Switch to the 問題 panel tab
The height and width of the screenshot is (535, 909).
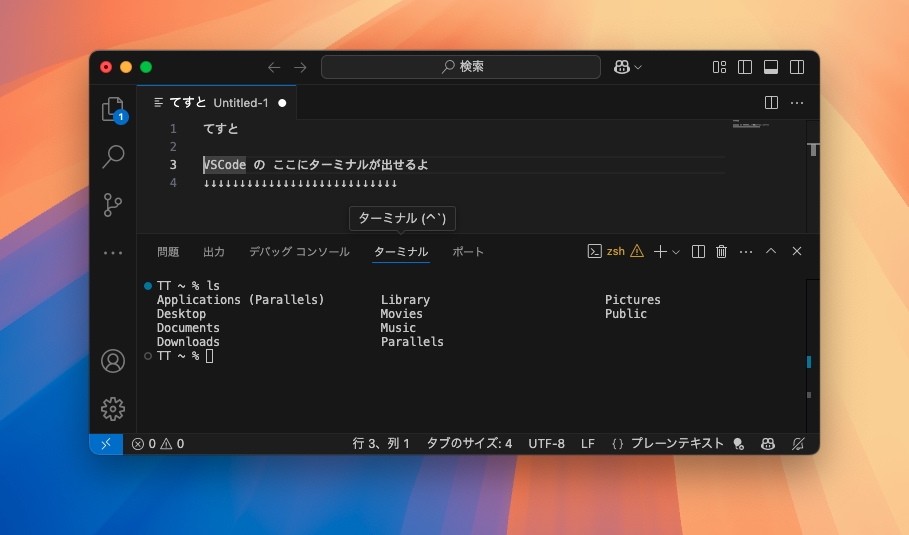click(x=168, y=252)
